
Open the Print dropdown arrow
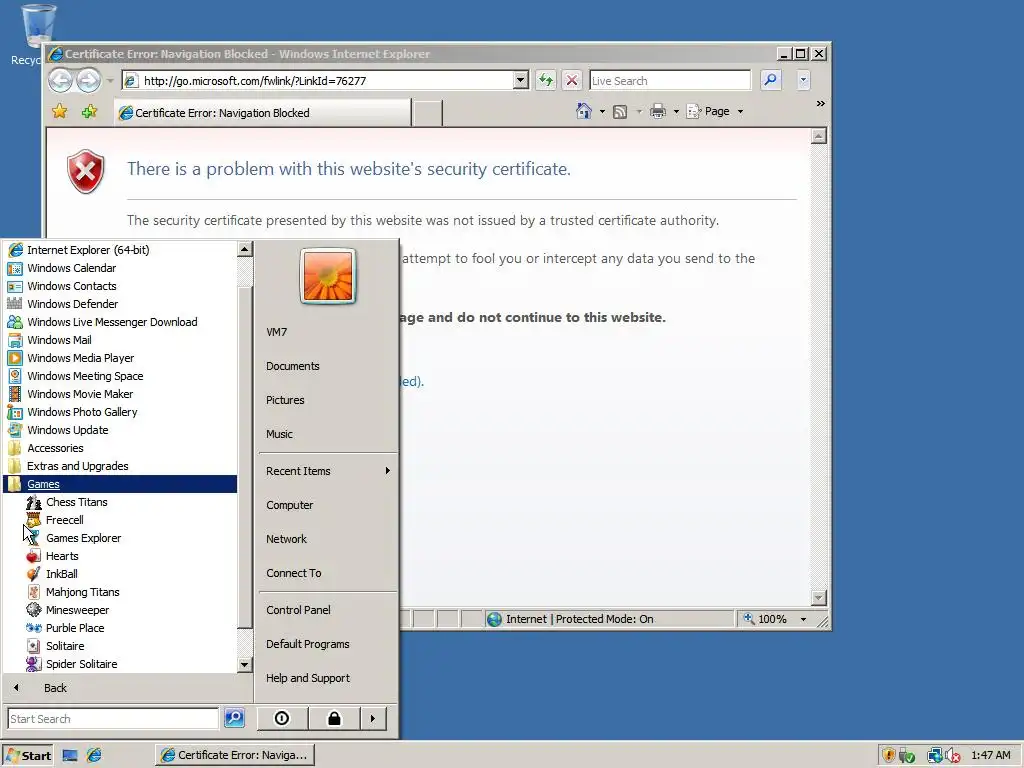[x=676, y=112]
